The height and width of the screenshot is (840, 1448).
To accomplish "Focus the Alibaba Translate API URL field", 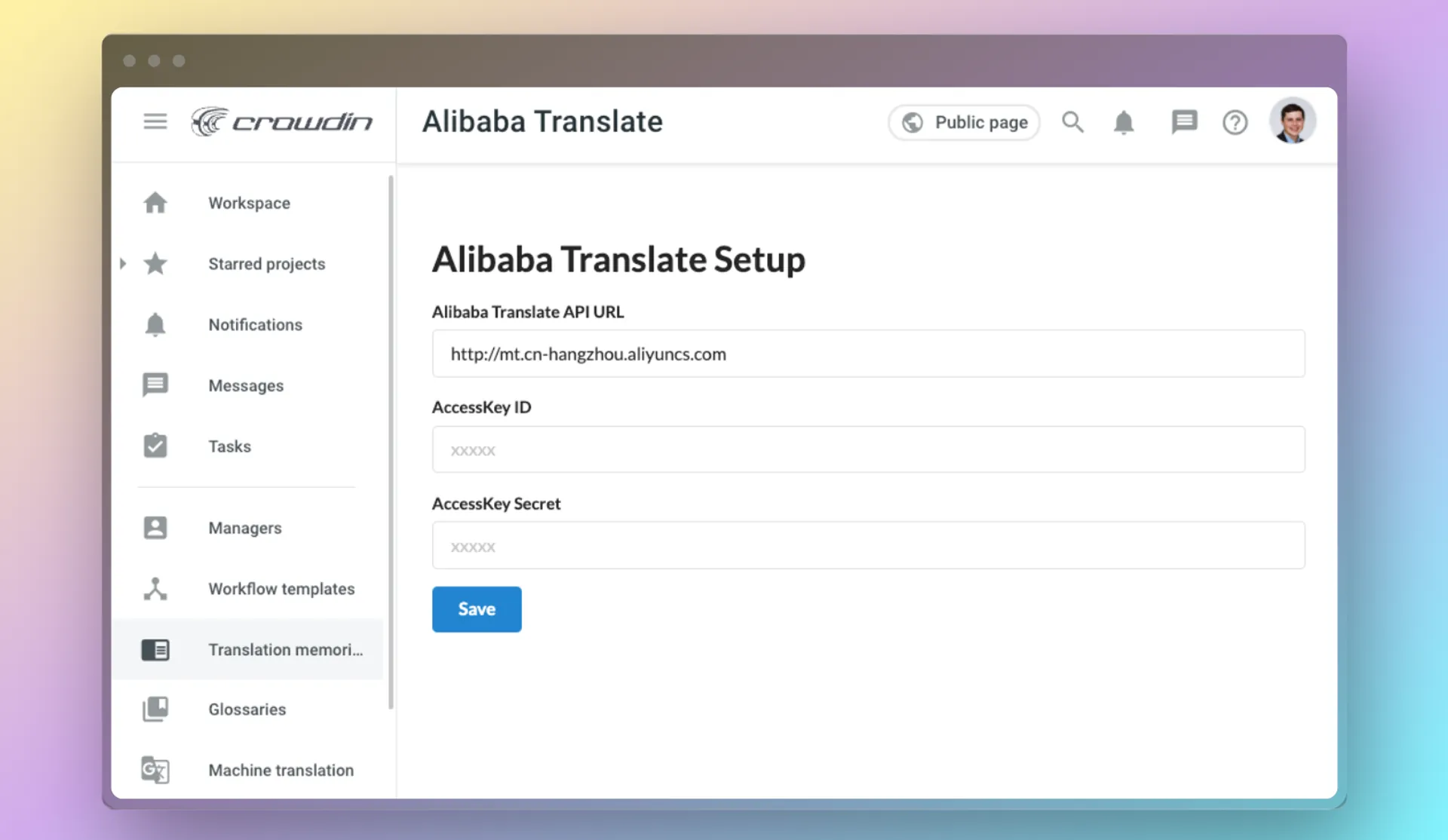I will point(868,354).
